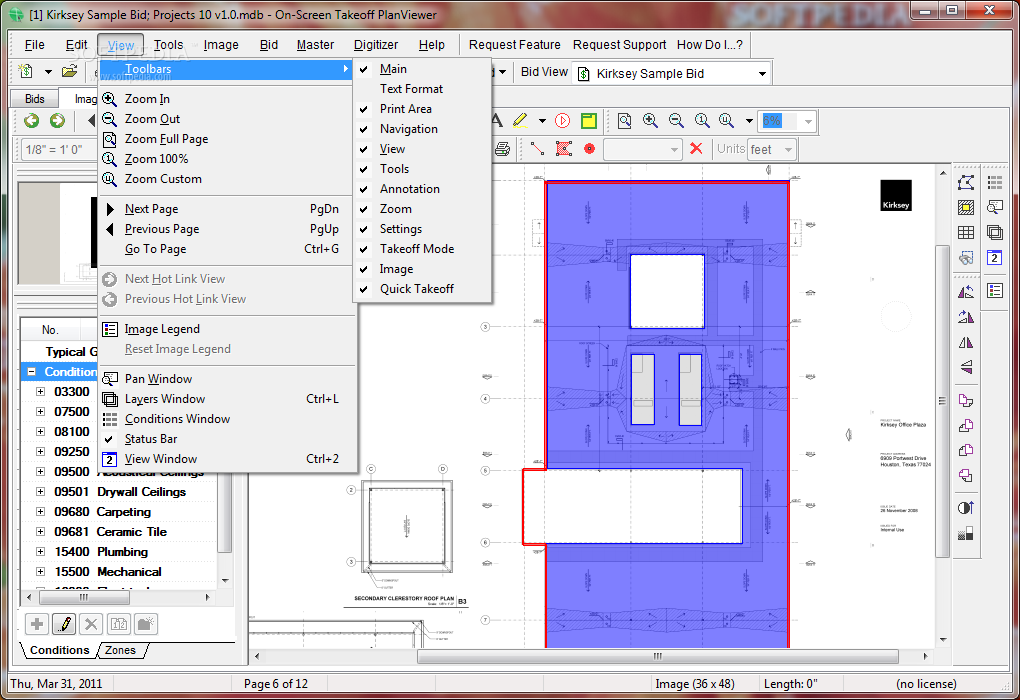Screen dimensions: 1020x700
Task: Select the yellow highlighter annotation tool
Action: coord(520,120)
